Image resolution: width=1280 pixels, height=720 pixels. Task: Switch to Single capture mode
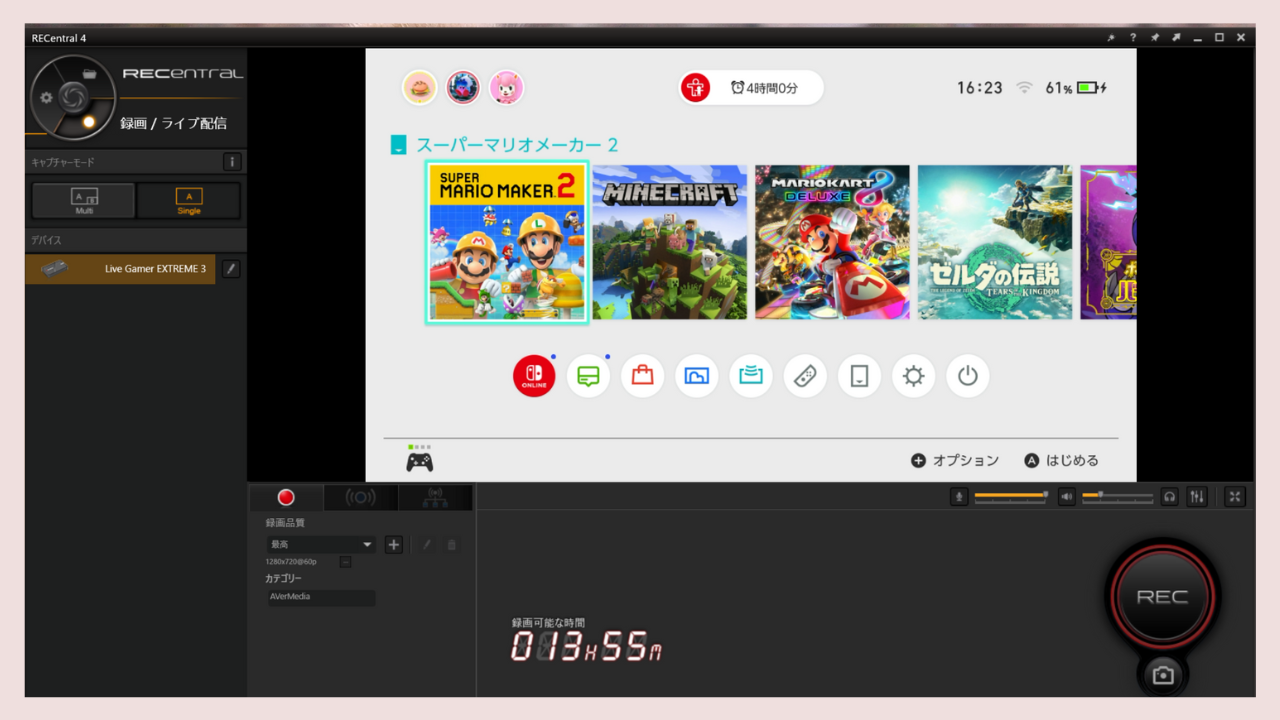click(x=189, y=200)
